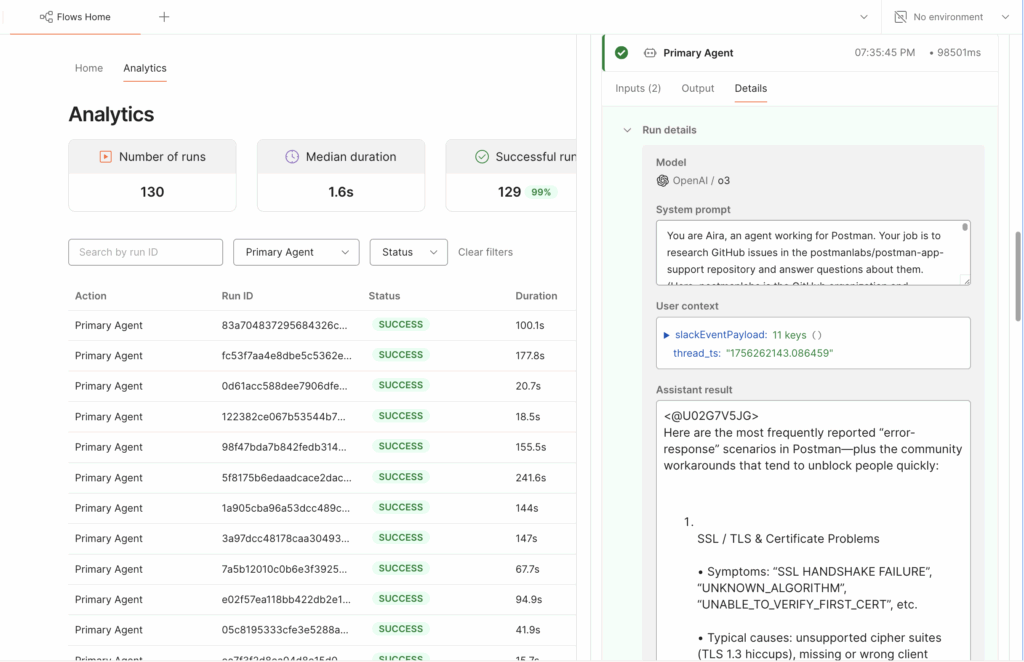
Task: Select the Details tab
Action: tap(750, 88)
